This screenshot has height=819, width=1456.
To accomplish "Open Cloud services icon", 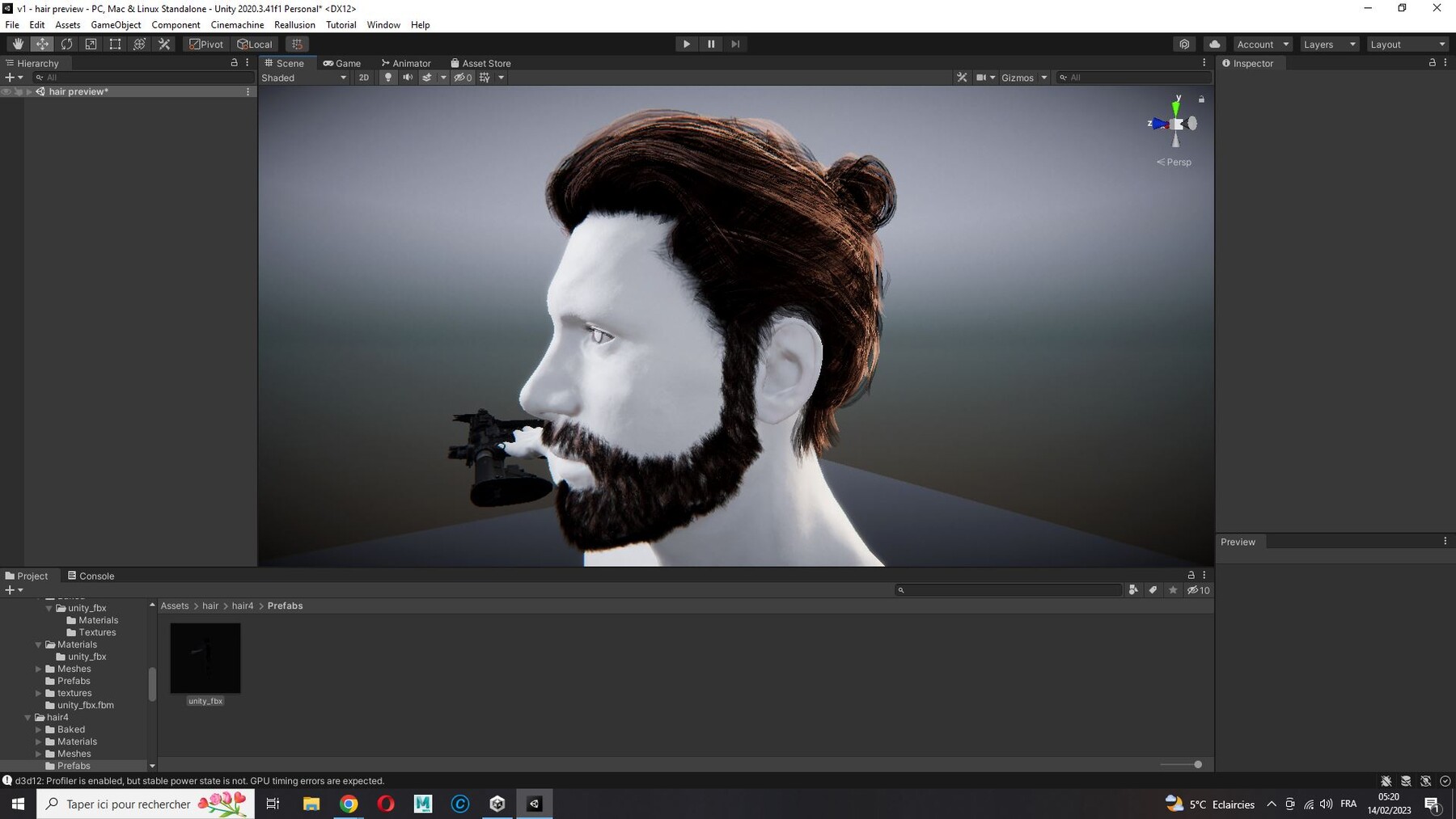I will tap(1214, 44).
